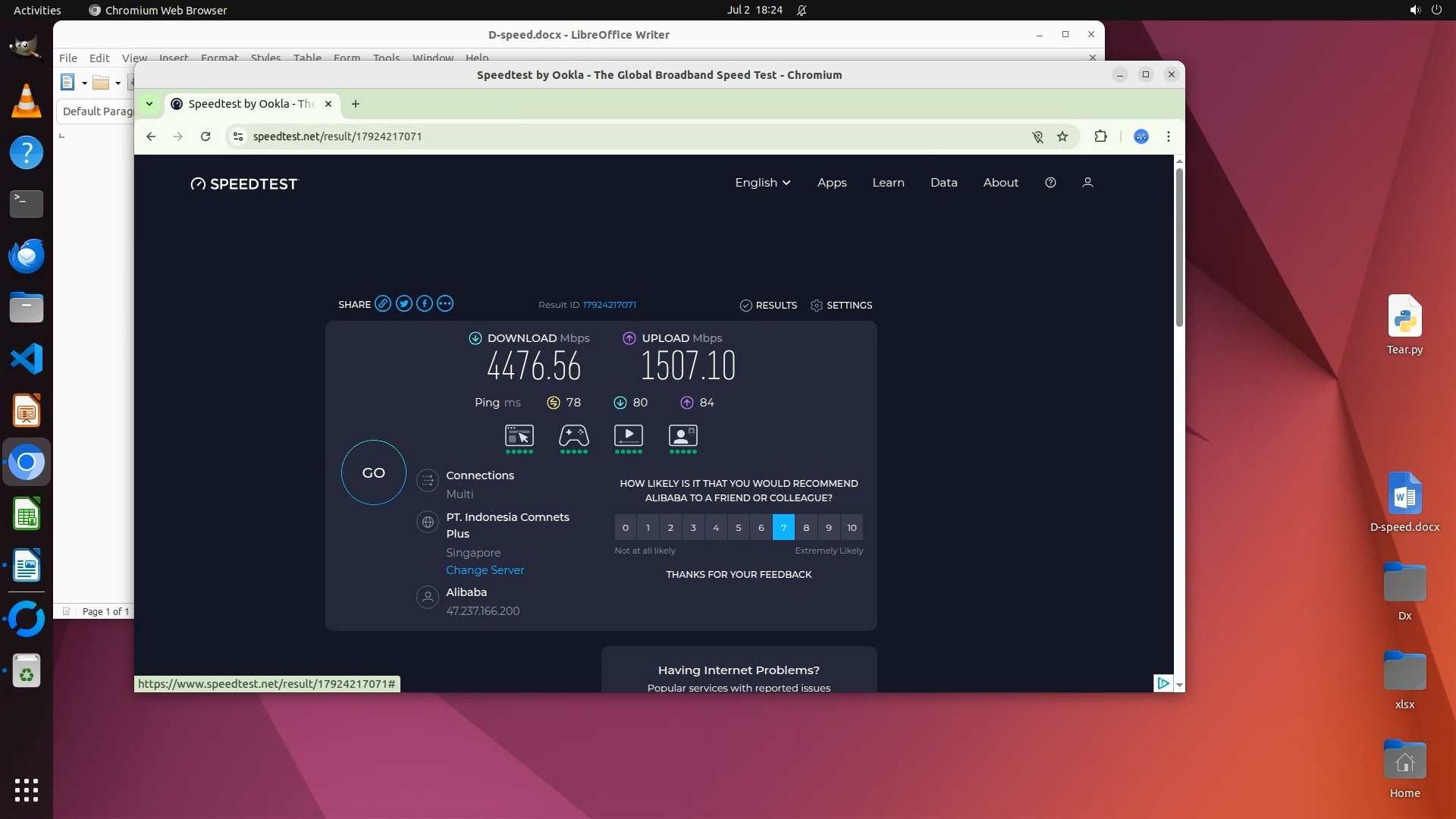Expand the English language dropdown

pyautogui.click(x=762, y=183)
